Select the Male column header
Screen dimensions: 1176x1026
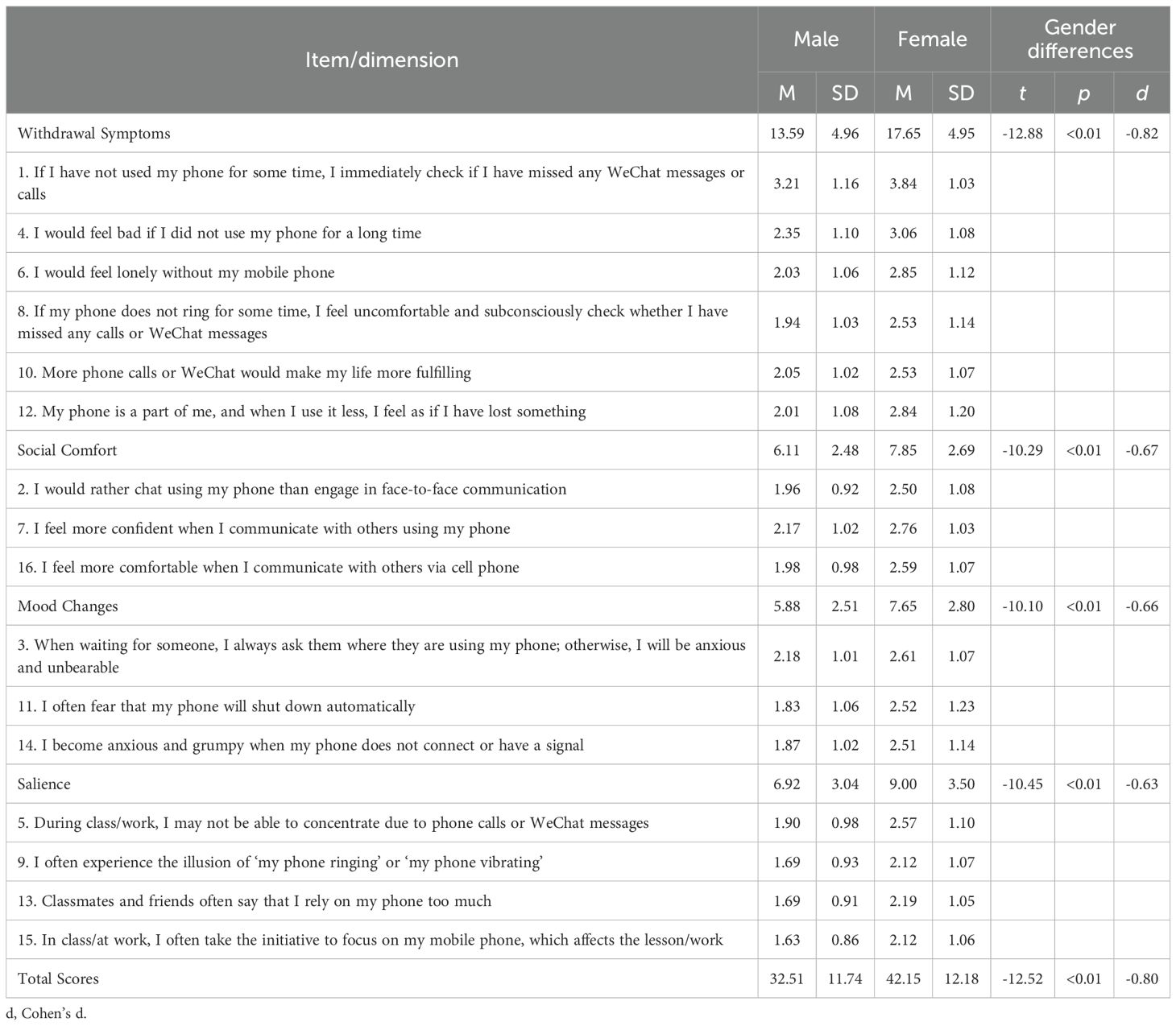point(816,39)
